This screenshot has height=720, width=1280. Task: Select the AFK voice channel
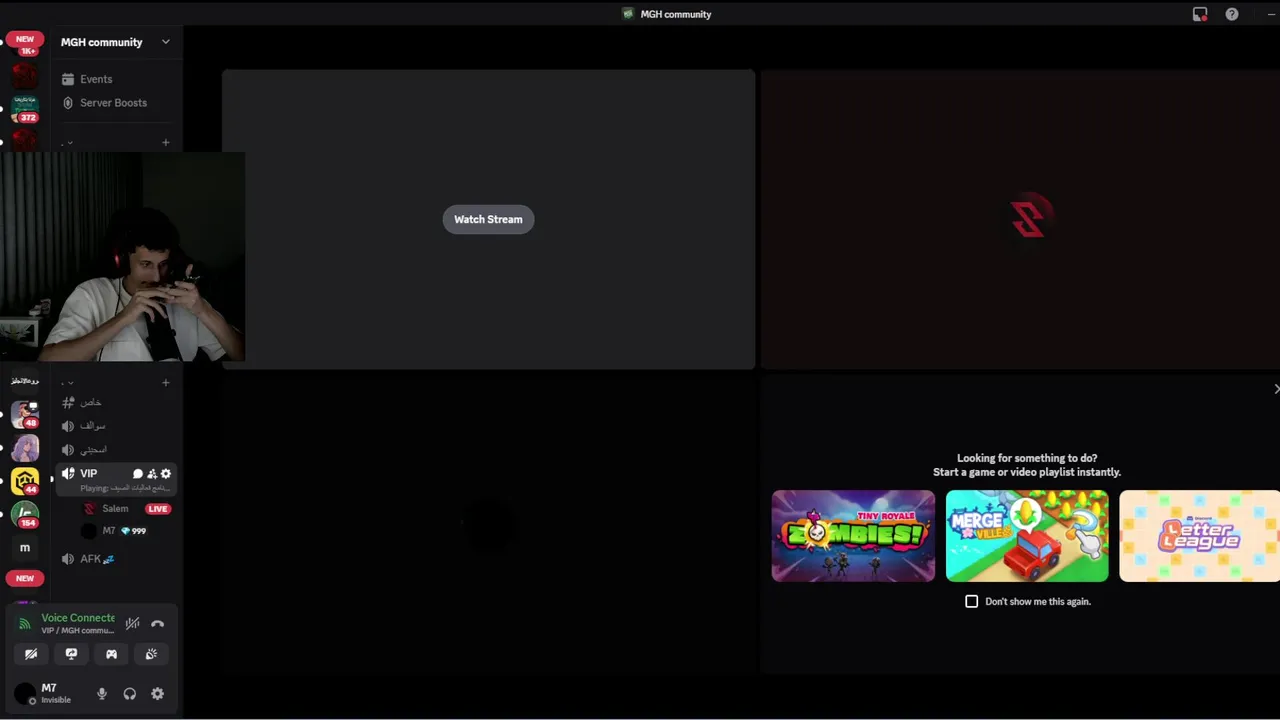click(97, 559)
